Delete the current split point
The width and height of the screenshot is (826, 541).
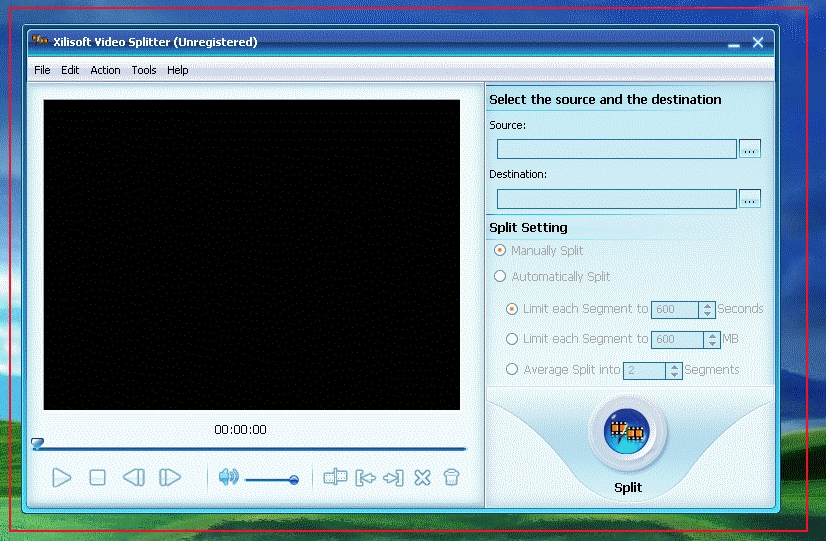[x=422, y=478]
